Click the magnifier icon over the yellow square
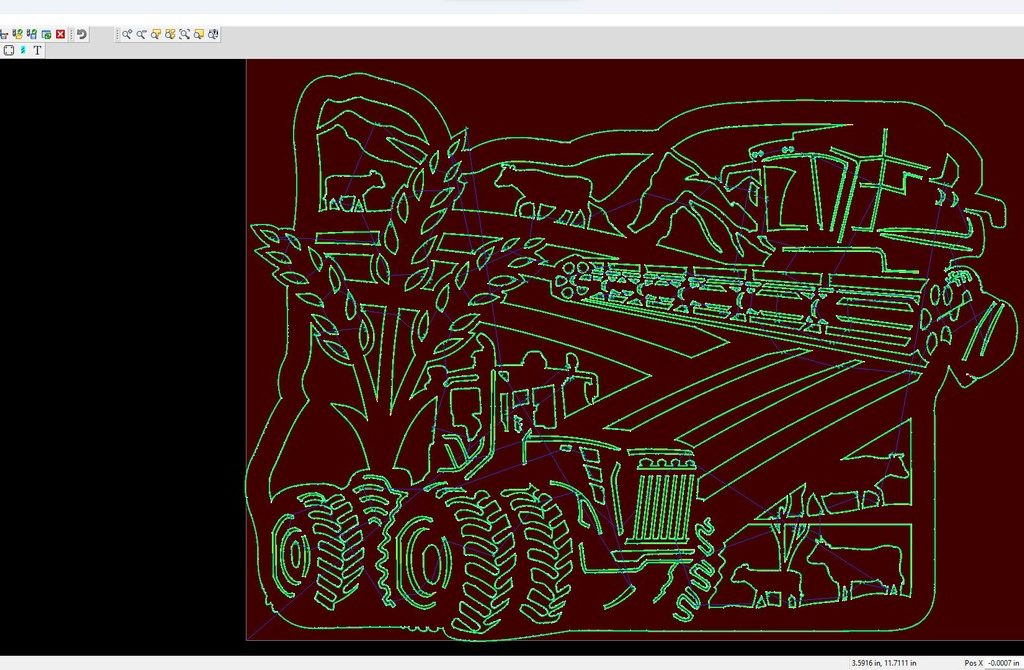 pyautogui.click(x=199, y=34)
